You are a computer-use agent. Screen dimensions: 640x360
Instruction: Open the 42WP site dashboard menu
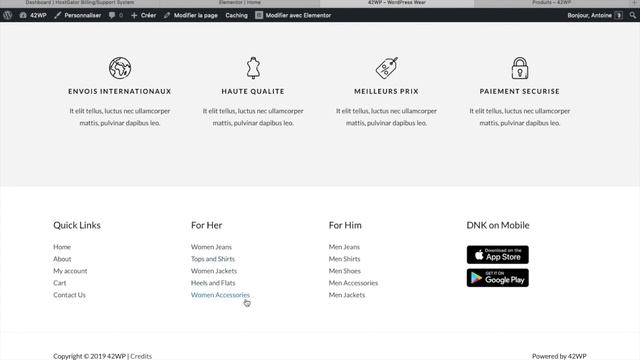[33, 15]
